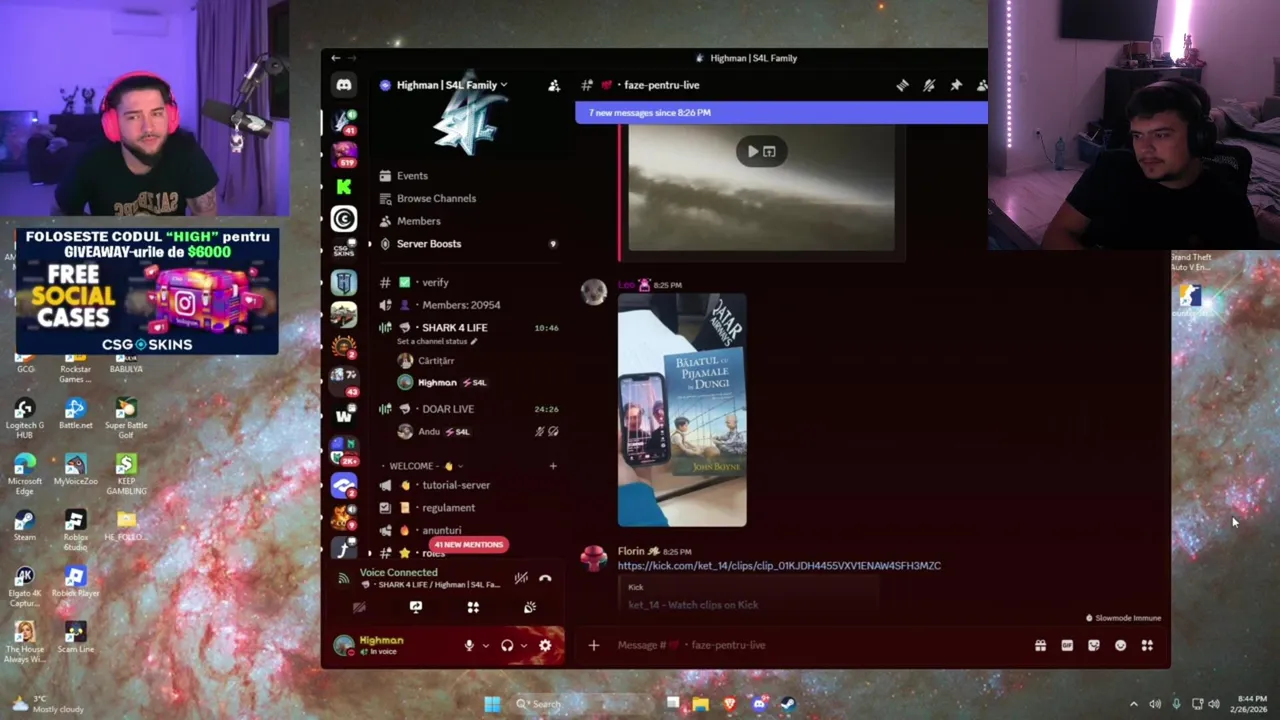Disconnect from voice with hang-up icon

(545, 578)
